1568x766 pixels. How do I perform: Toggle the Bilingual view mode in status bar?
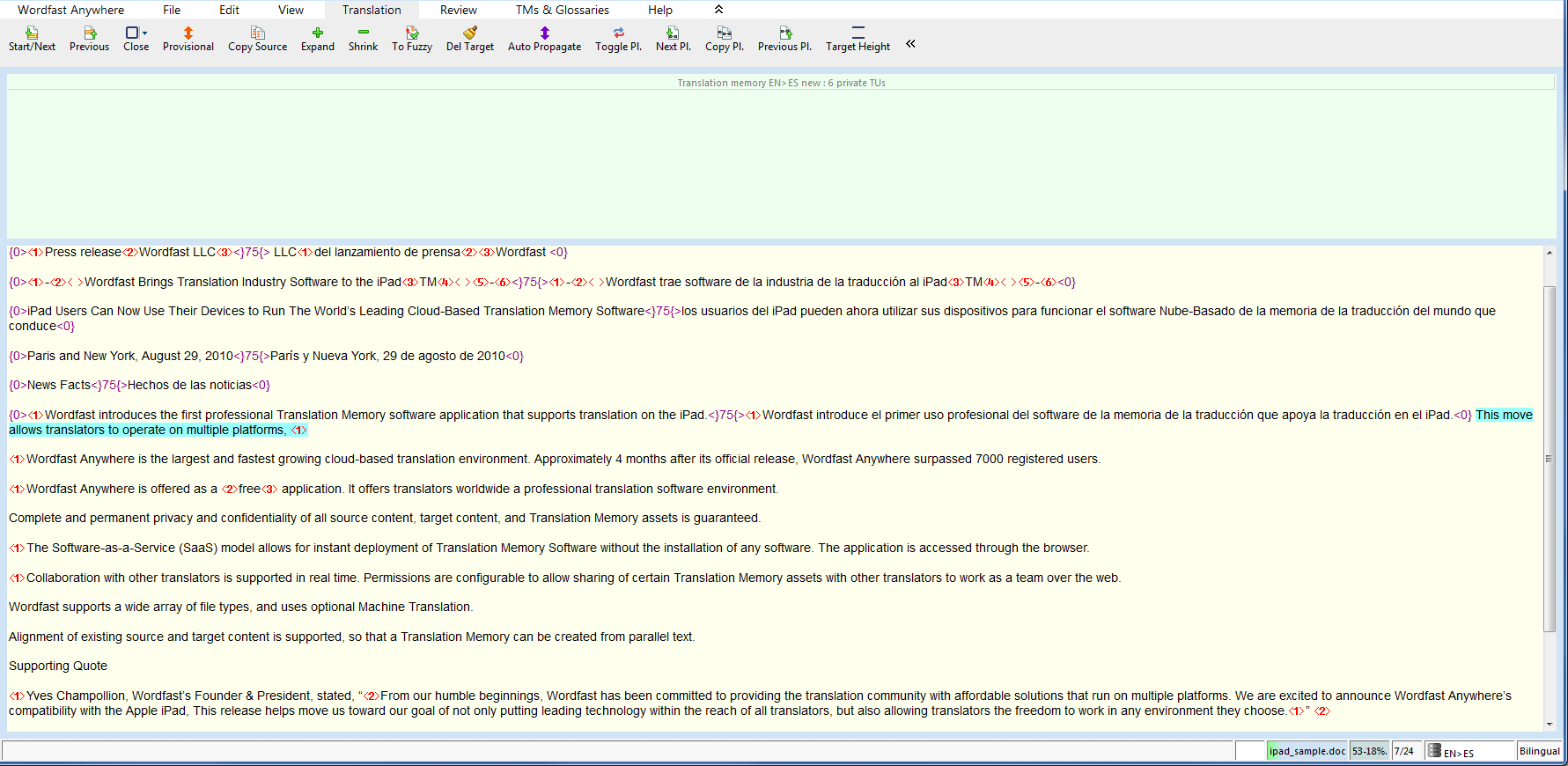(x=1539, y=751)
